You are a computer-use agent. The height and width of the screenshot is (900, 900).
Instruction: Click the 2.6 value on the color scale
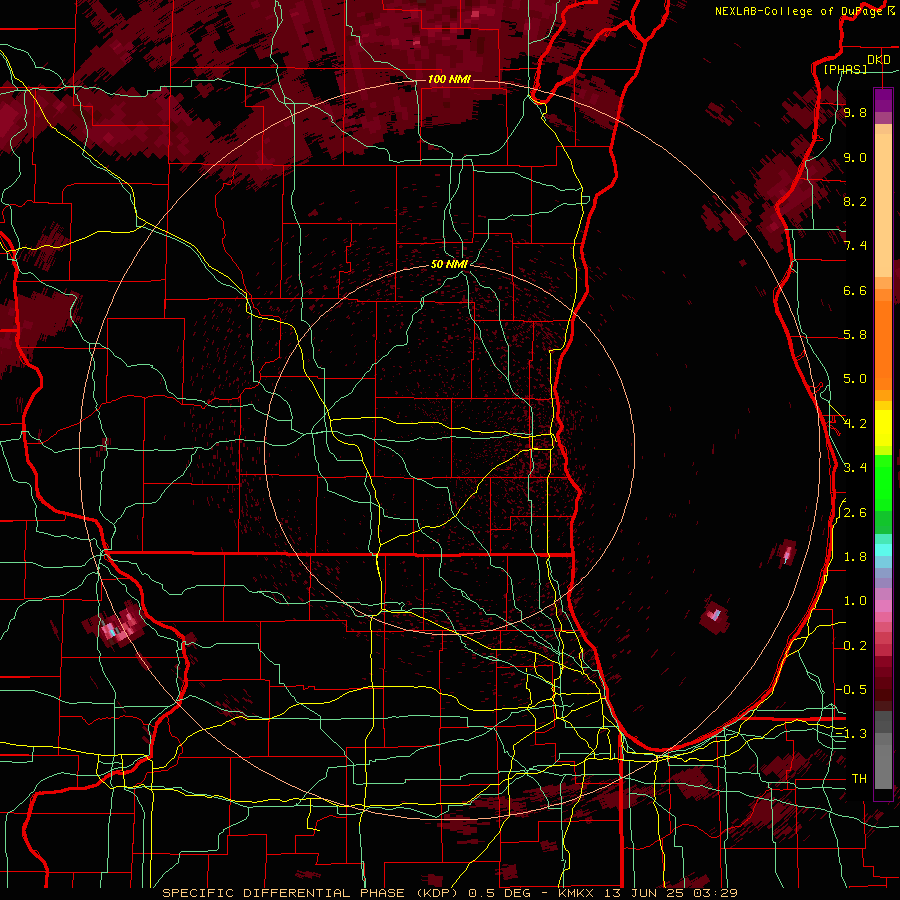[x=855, y=513]
